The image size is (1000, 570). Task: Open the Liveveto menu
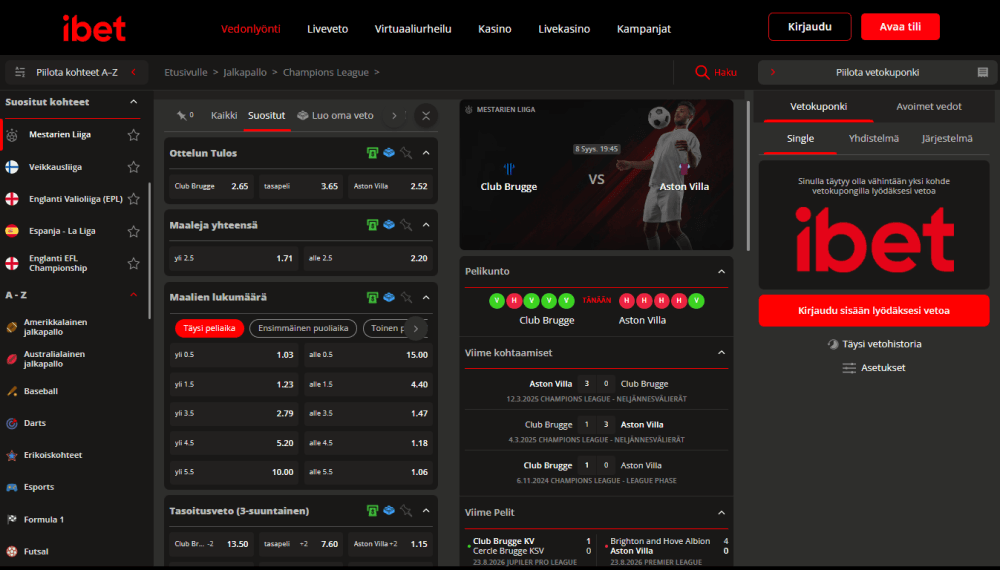point(327,29)
